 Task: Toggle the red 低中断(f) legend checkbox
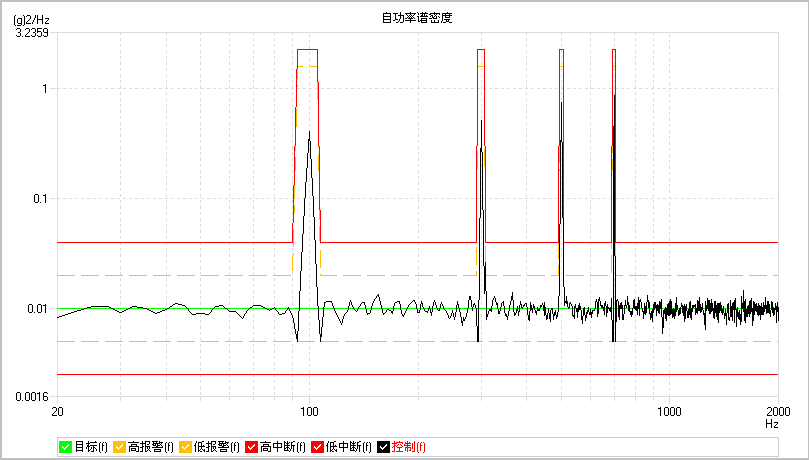pyautogui.click(x=318, y=447)
